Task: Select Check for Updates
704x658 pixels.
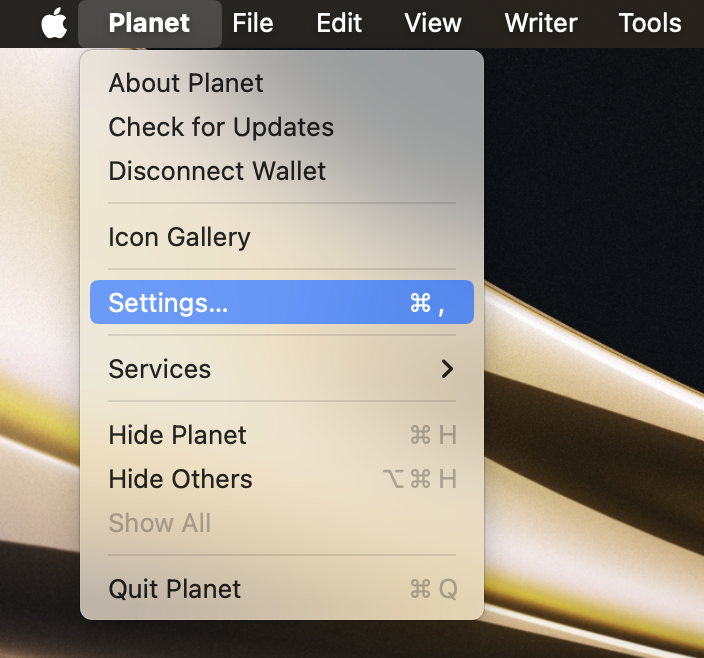Action: click(282, 127)
